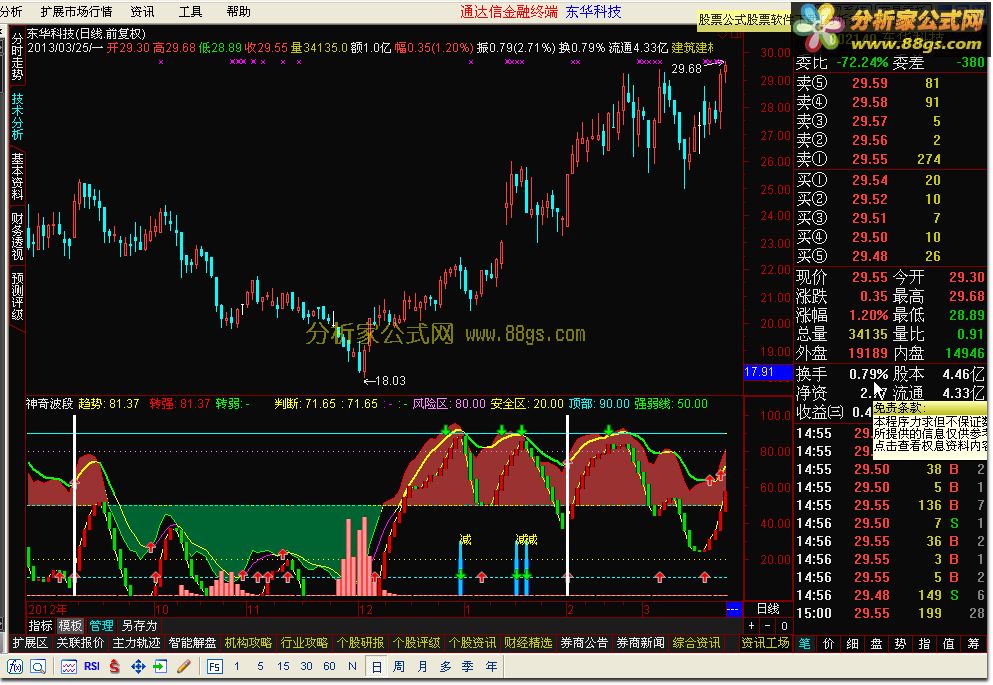Open the 券商公告 tab

(585, 643)
